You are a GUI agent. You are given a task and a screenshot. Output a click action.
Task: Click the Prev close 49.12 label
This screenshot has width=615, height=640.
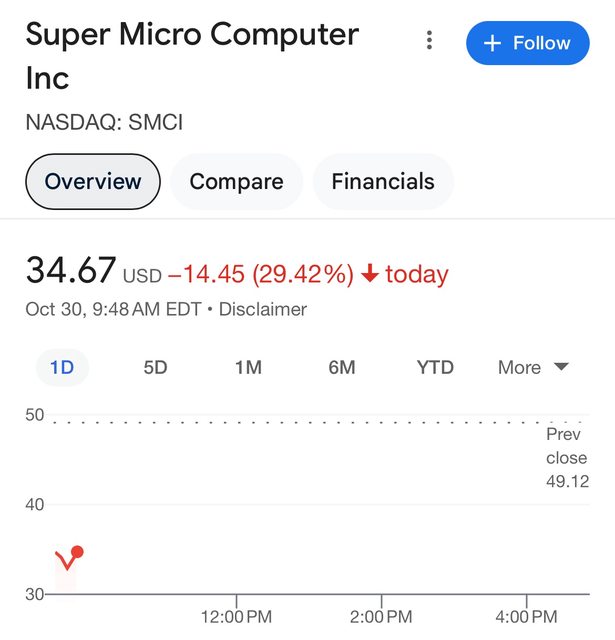[x=566, y=458]
